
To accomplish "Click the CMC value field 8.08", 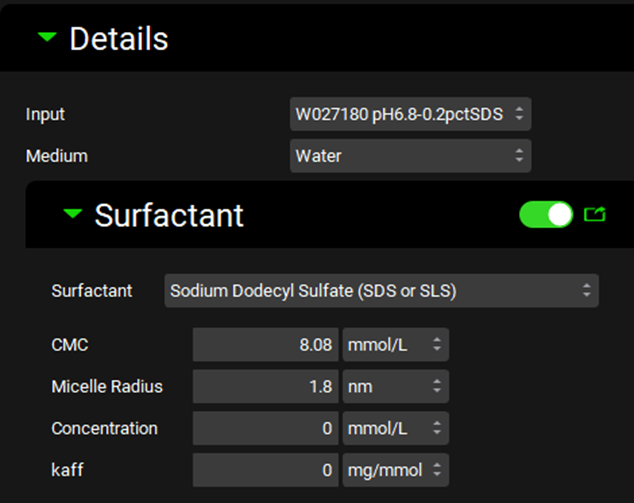I will [x=266, y=345].
